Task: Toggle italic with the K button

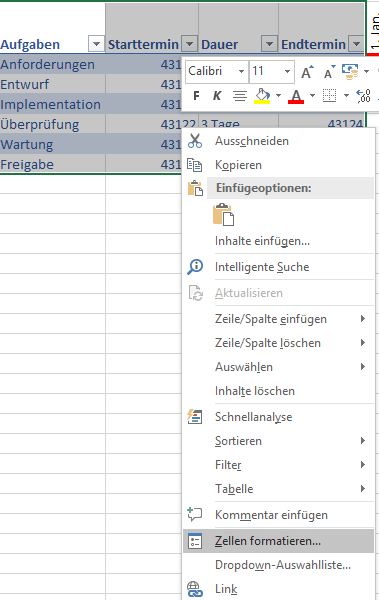Action: [217, 96]
